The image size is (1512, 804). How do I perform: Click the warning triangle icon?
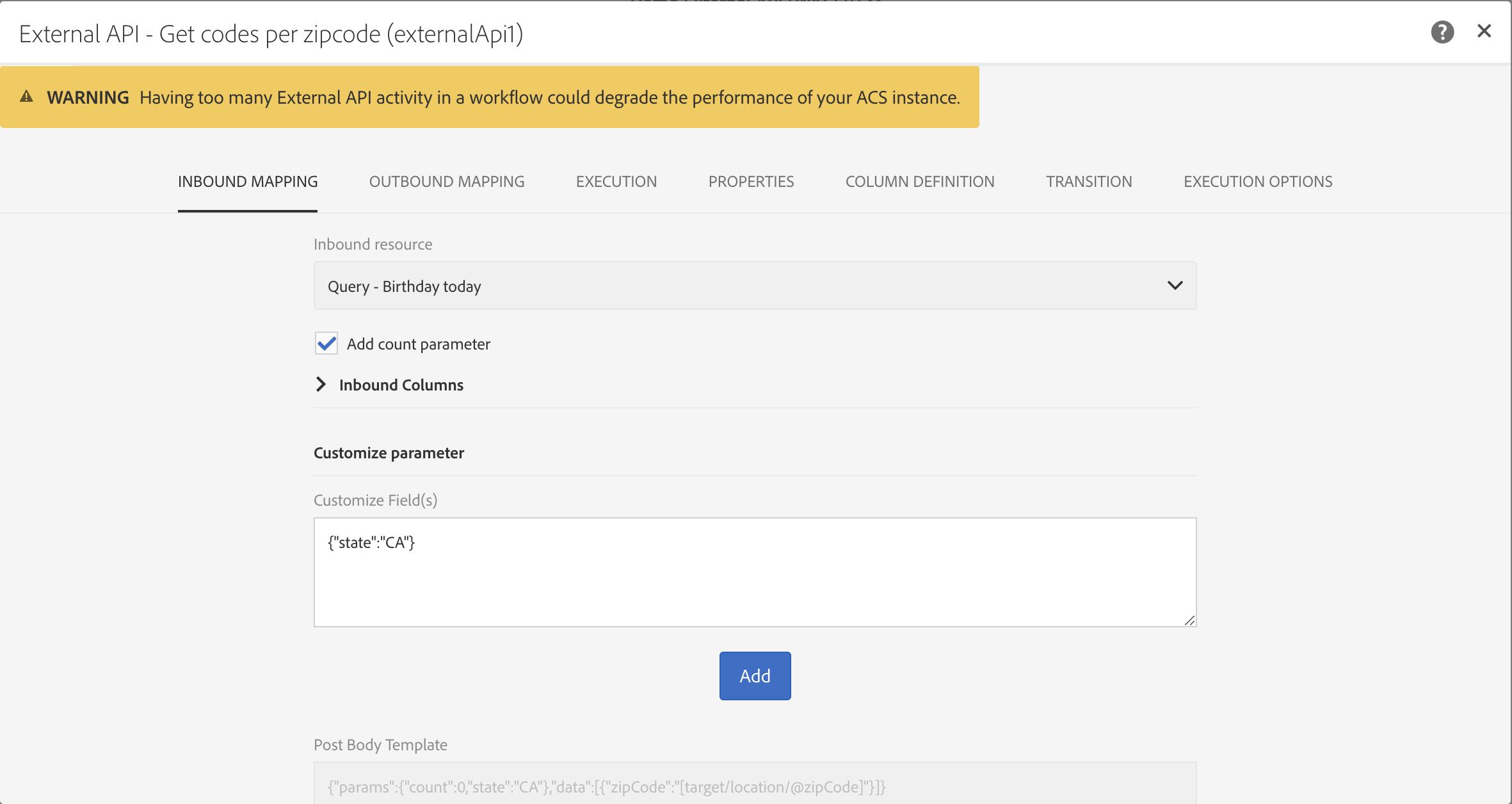coord(26,97)
